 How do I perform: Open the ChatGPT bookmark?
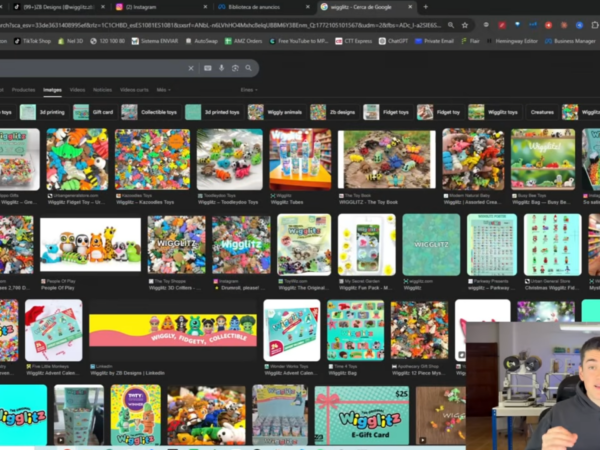393,41
